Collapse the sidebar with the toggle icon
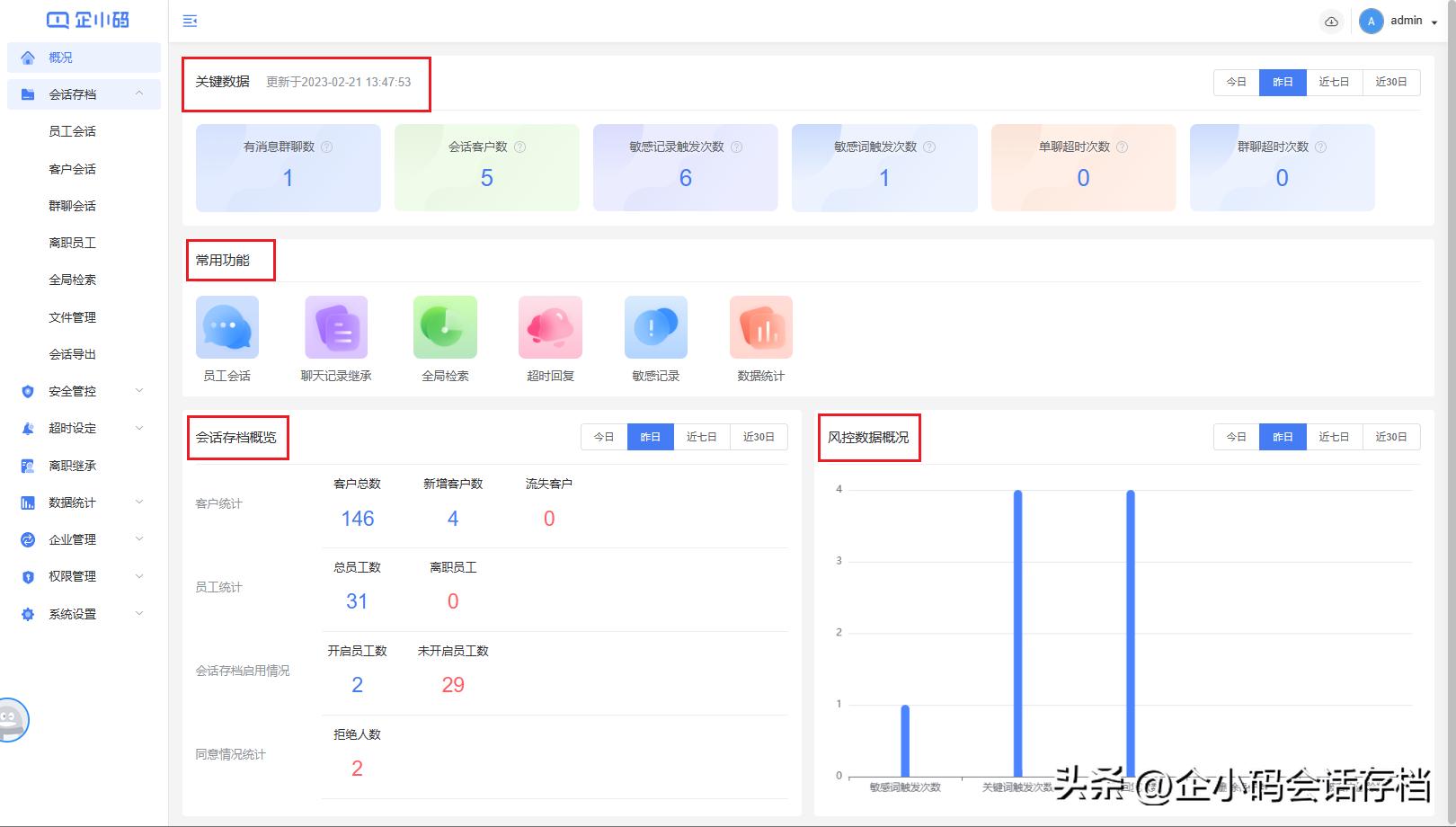Viewport: 1456px width, 827px height. tap(190, 20)
